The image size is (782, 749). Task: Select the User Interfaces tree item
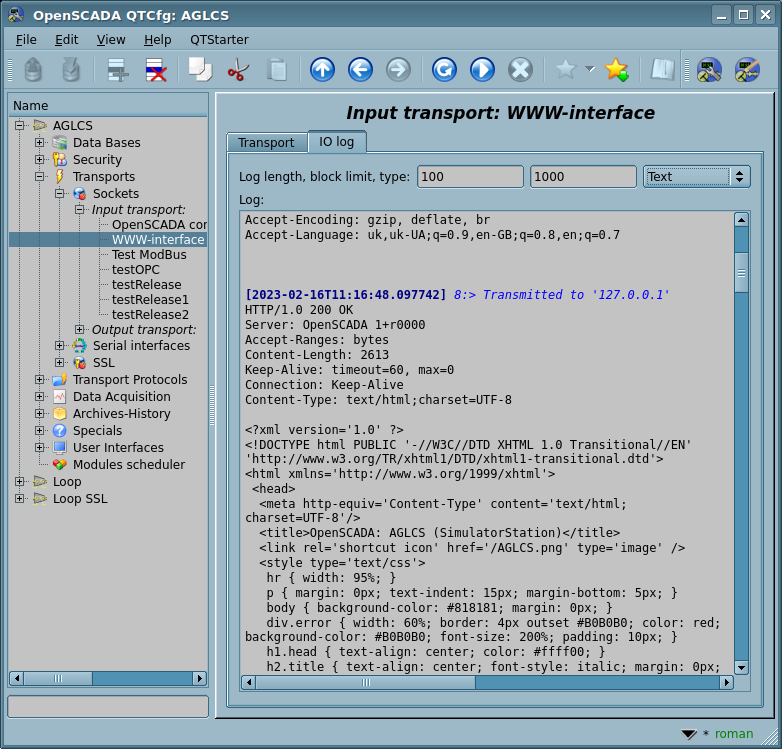[118, 447]
